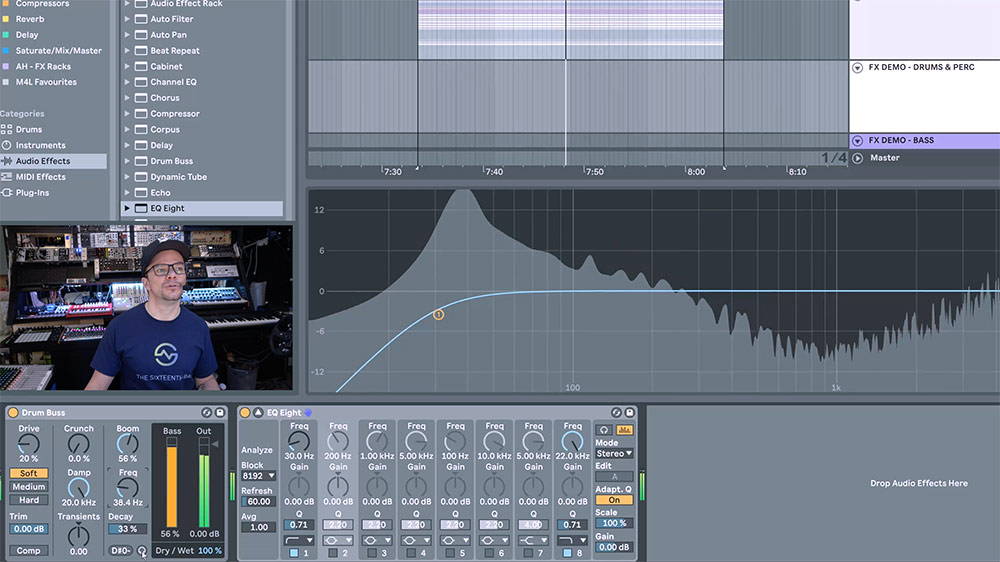This screenshot has height=562, width=1000.
Task: Enable EQ Eight band 2 activator
Action: click(333, 553)
